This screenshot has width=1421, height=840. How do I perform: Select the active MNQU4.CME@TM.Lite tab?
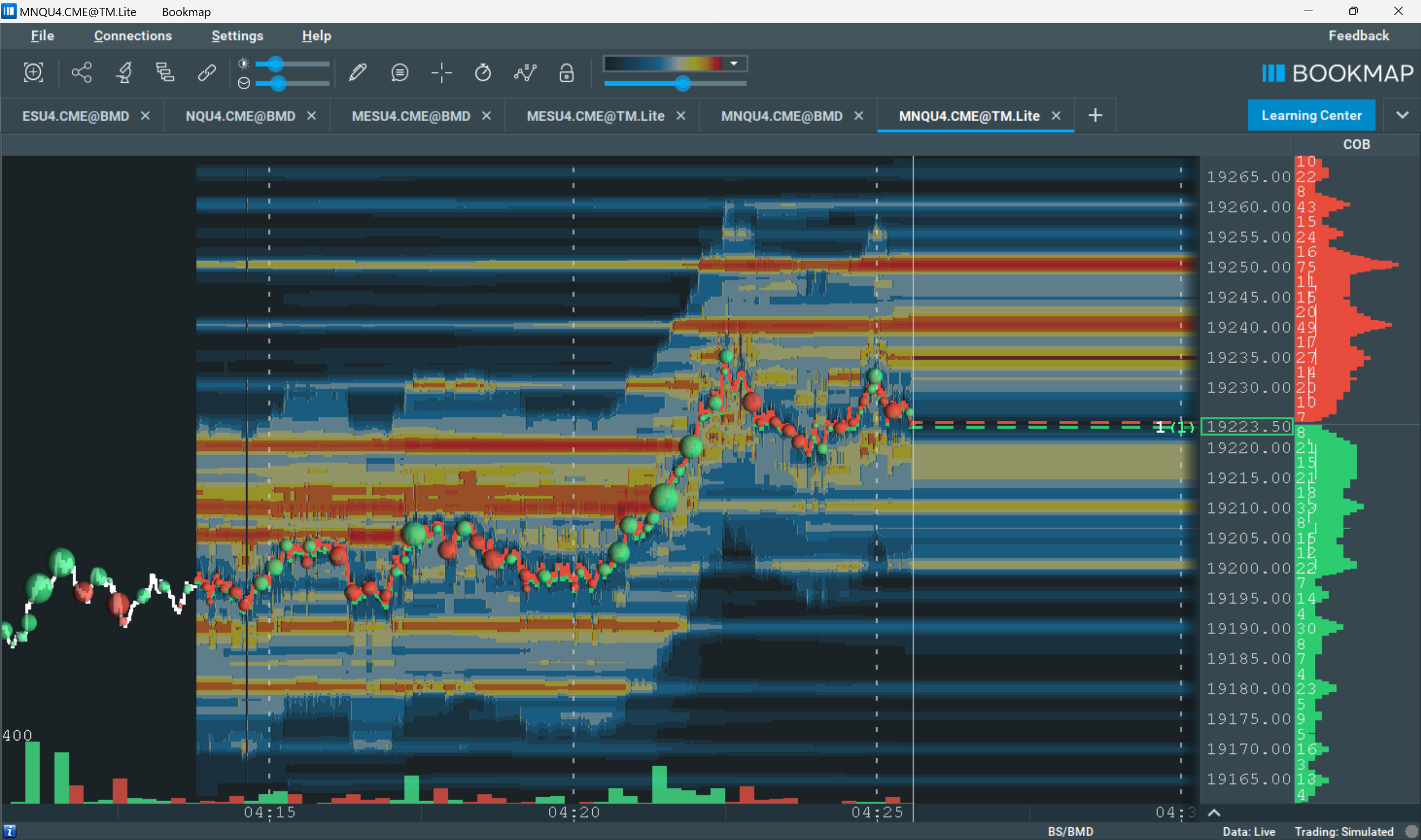pos(969,116)
